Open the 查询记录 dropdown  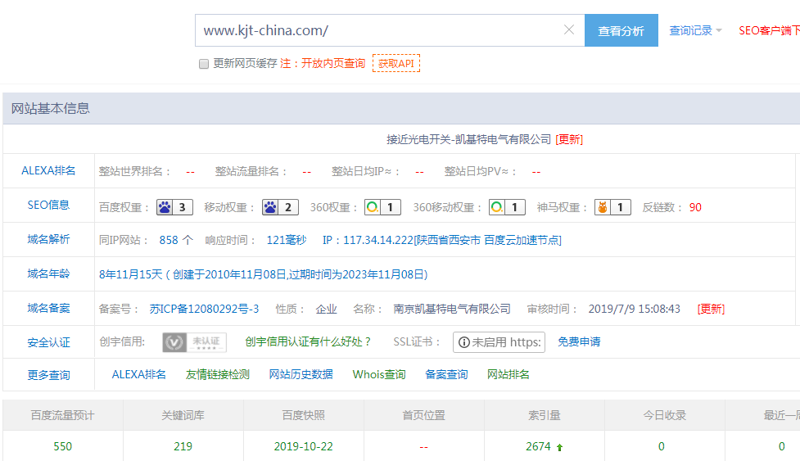point(695,31)
